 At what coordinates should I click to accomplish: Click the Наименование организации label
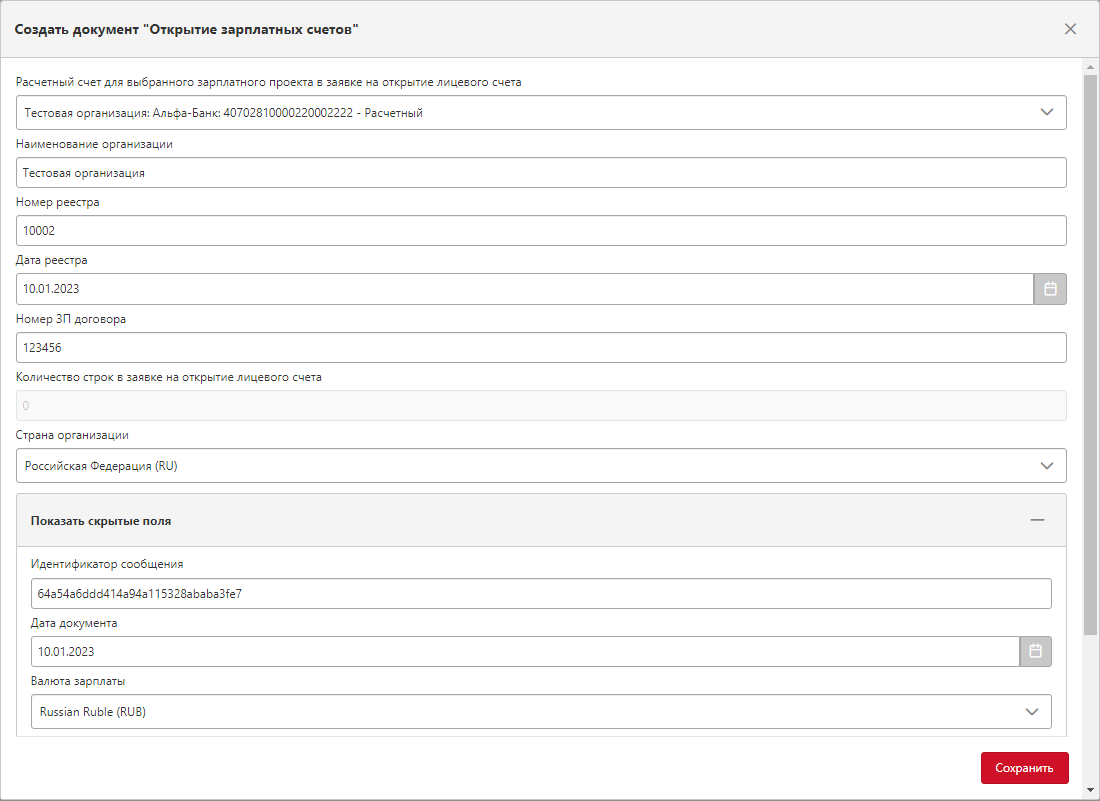[x=94, y=144]
